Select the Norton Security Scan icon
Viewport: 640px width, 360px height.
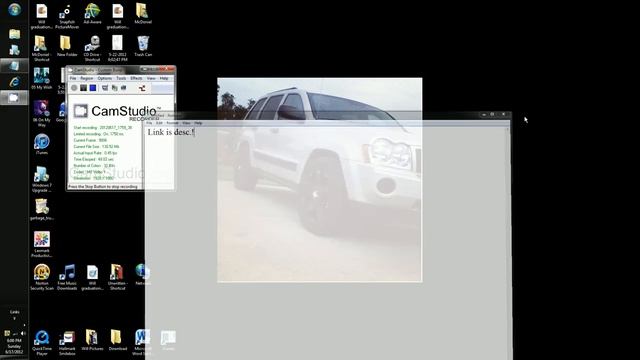(x=41, y=278)
